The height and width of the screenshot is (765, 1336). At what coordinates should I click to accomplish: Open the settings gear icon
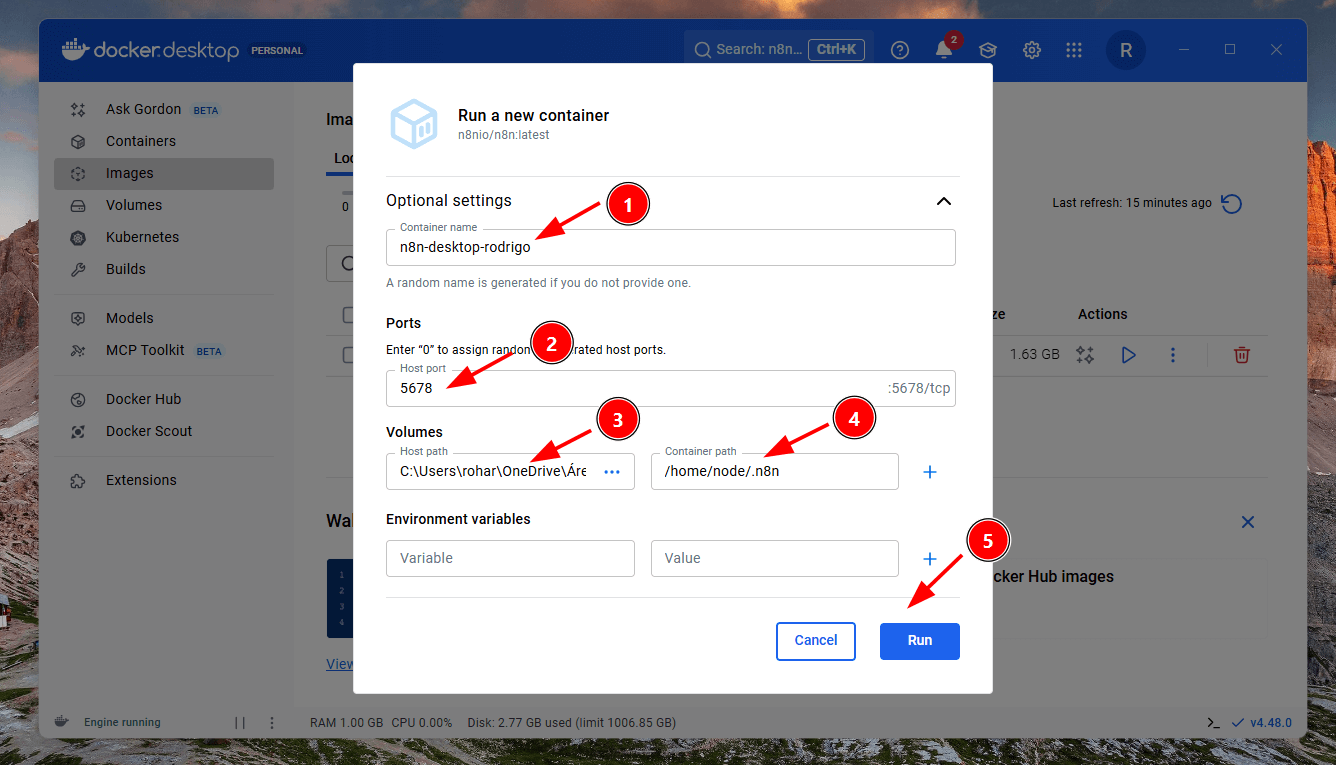(1032, 50)
